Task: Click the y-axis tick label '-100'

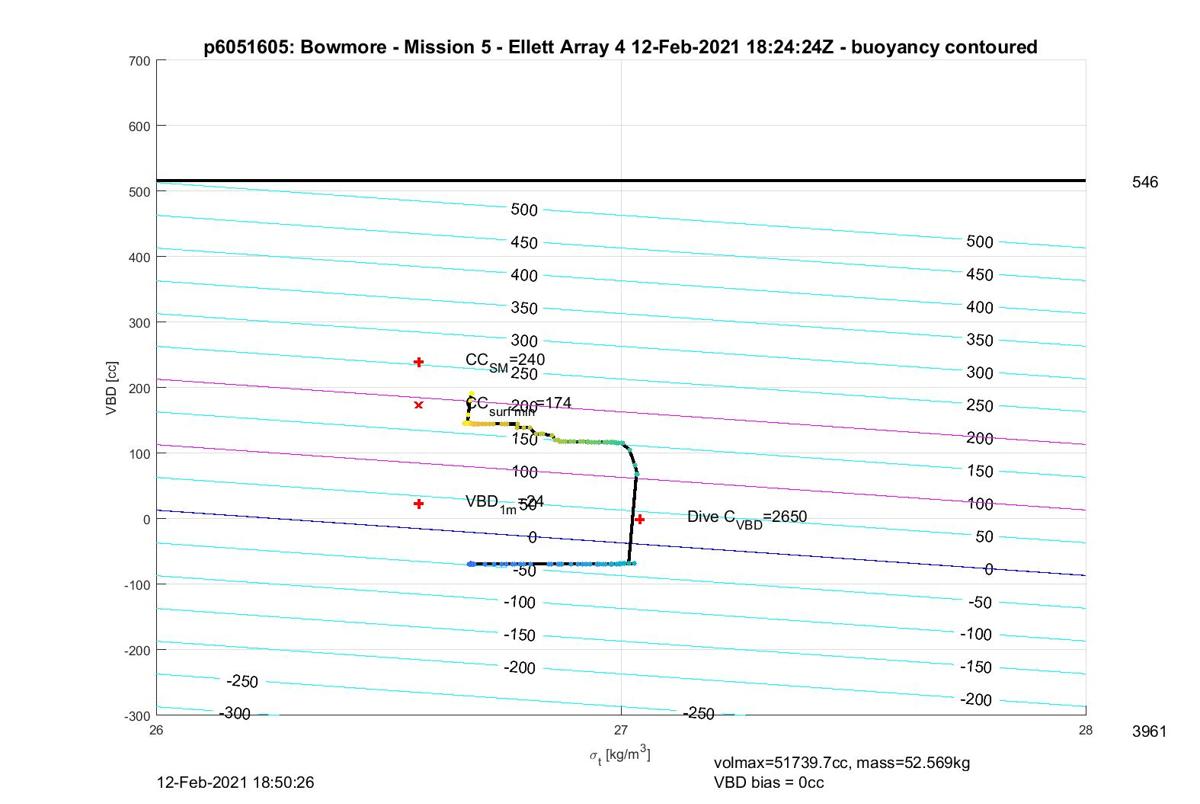Action: (x=137, y=585)
